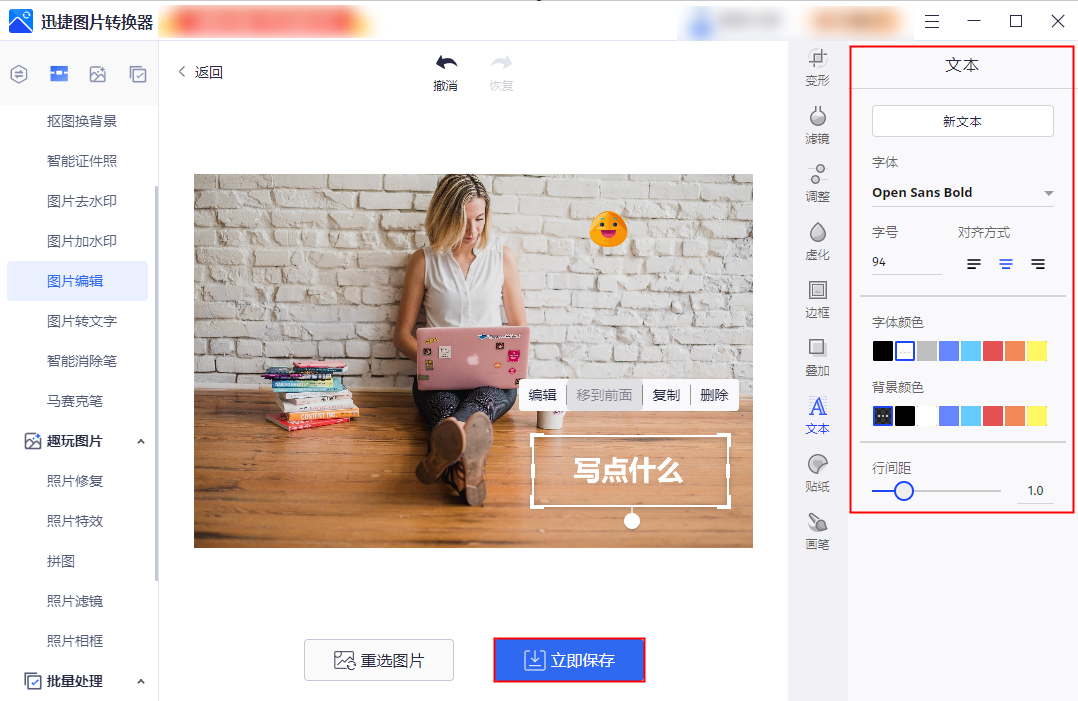
Task: Collapse the 批量处理 section
Action: point(140,681)
